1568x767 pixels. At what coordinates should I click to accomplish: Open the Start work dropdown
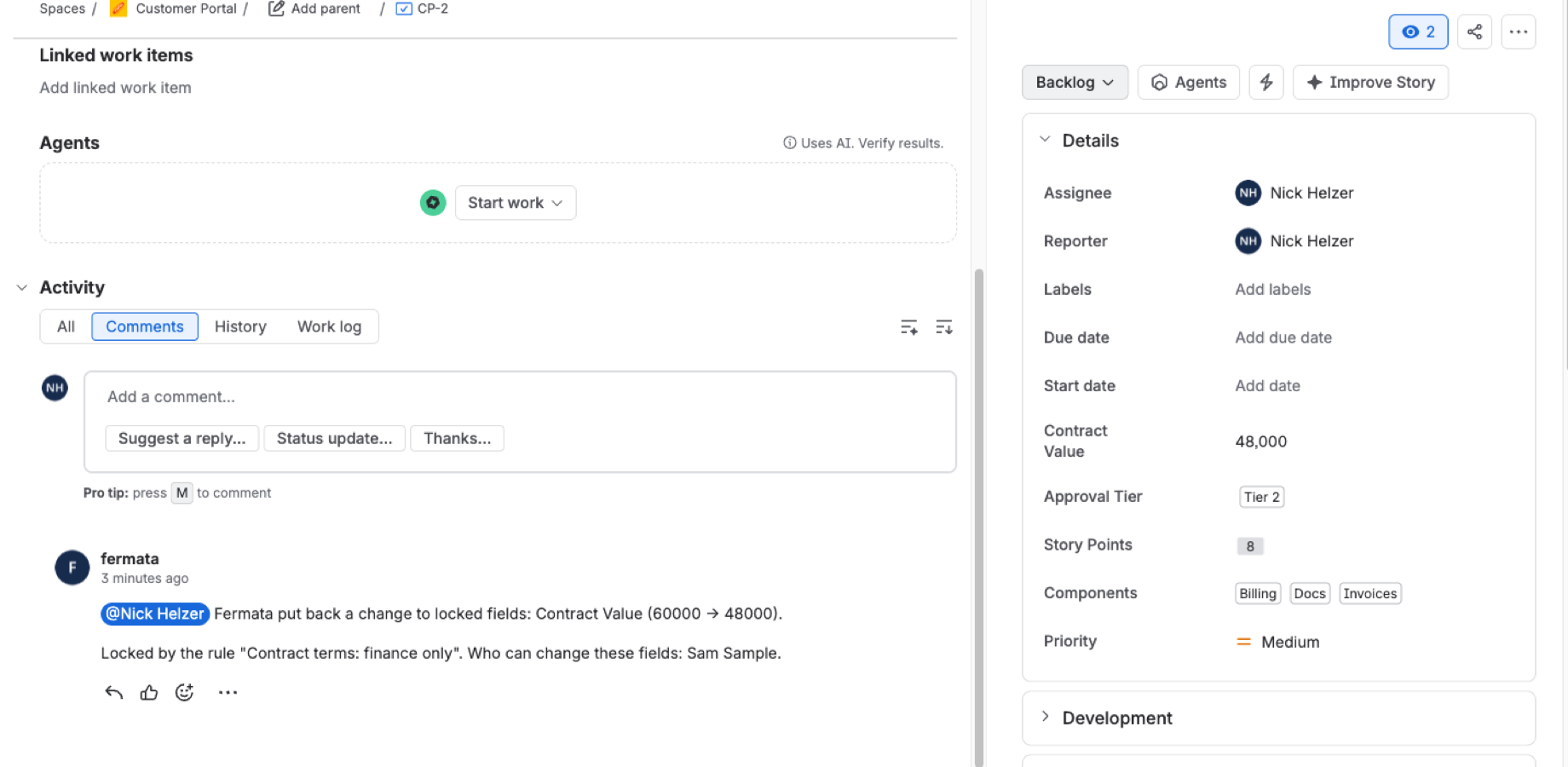[516, 203]
